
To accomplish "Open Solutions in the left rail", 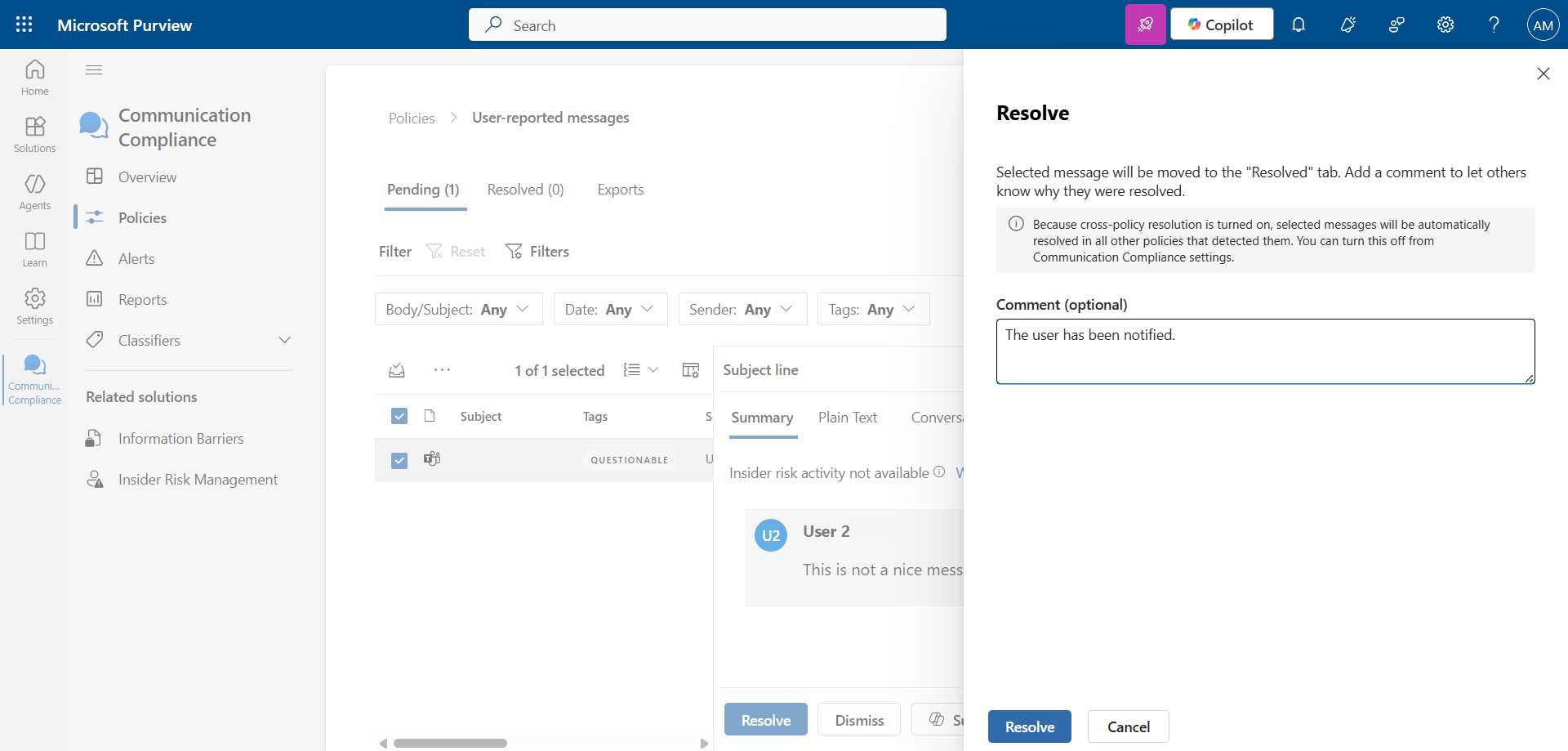I will [34, 135].
